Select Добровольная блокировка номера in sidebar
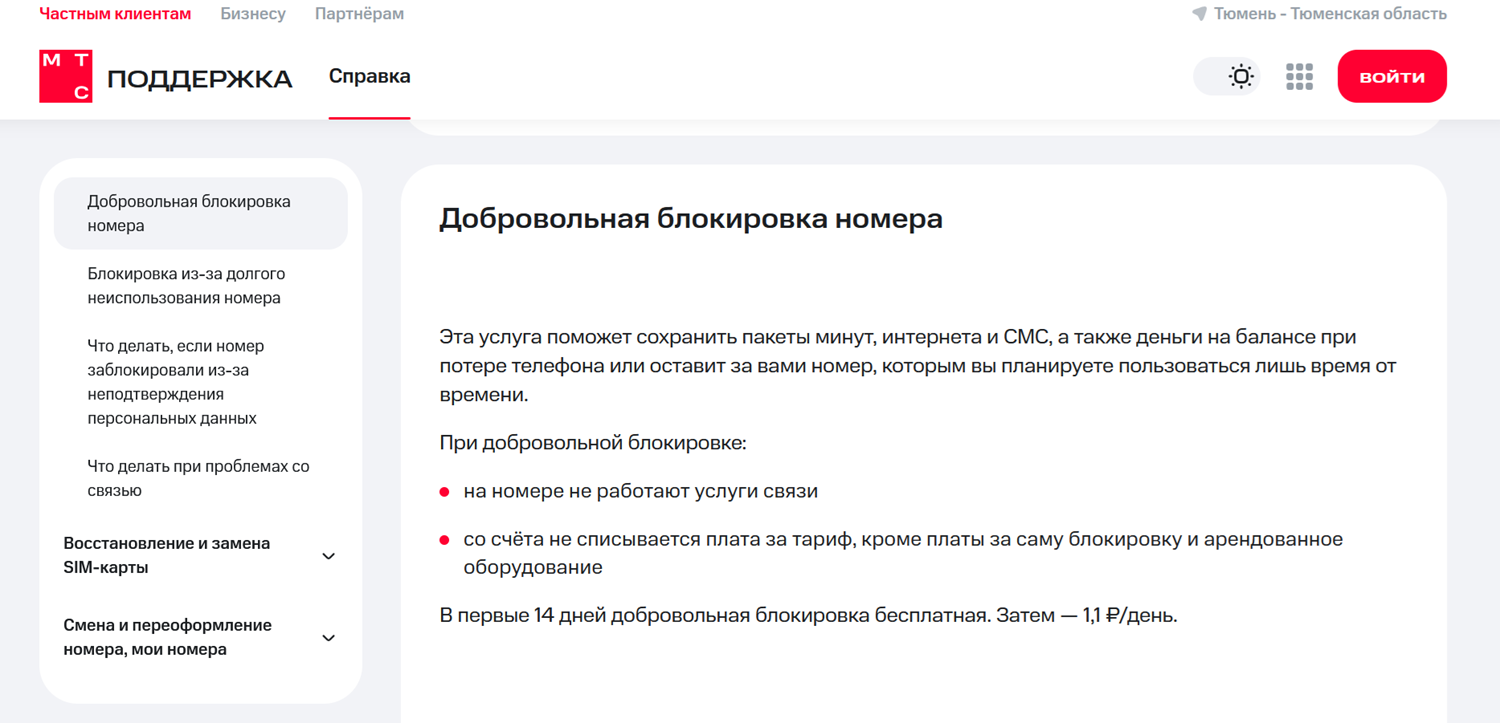Viewport: 1500px width, 723px height. tap(201, 213)
